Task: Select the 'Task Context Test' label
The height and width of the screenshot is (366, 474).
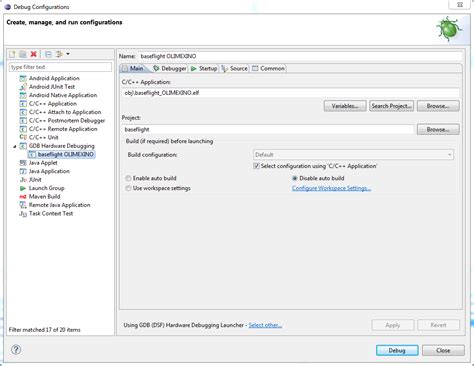Action: [x=51, y=214]
